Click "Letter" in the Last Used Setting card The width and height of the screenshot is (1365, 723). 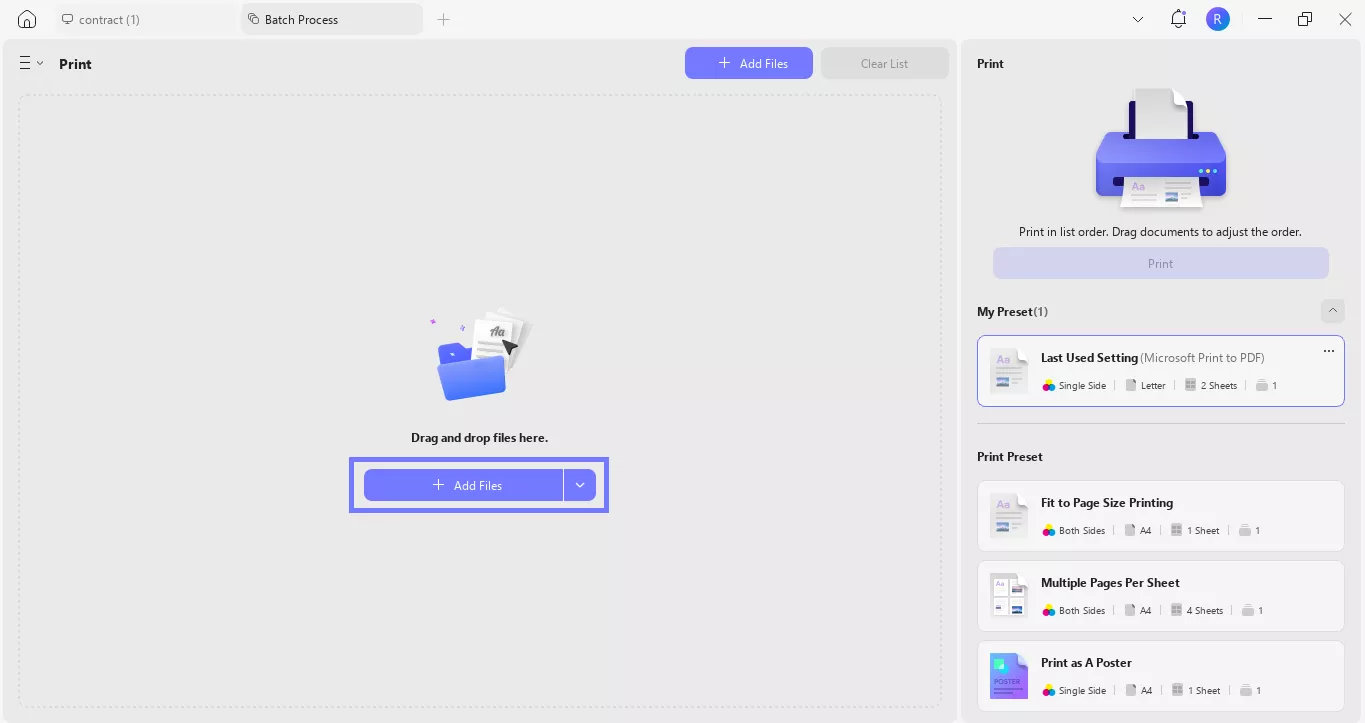pos(1153,386)
